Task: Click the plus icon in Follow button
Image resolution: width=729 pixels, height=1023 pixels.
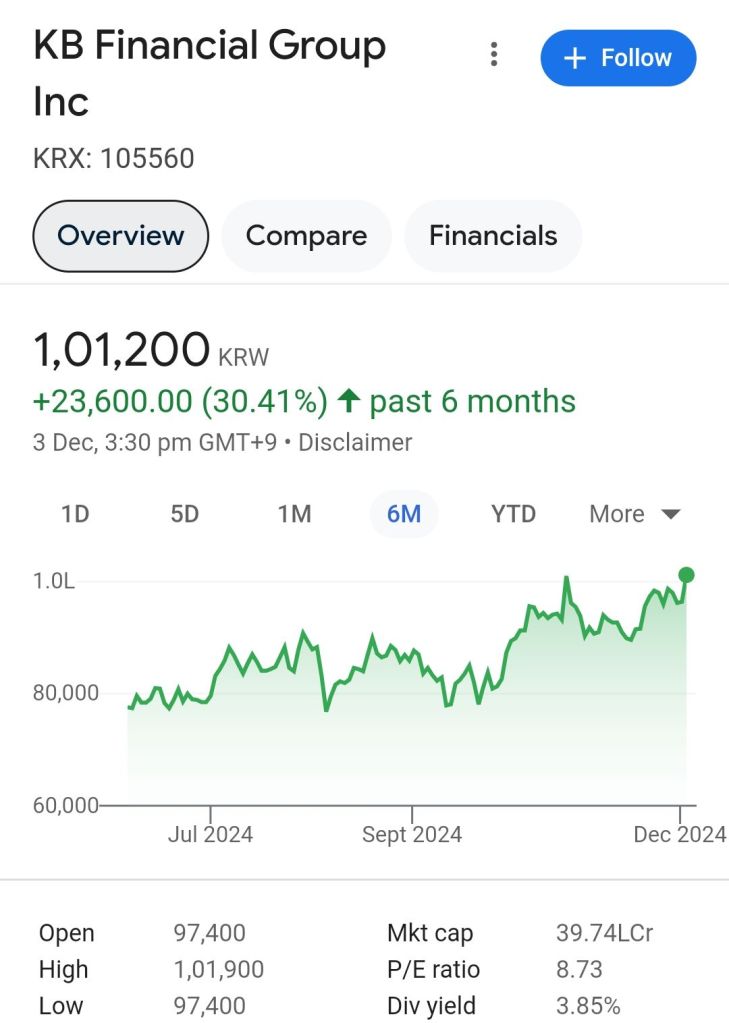Action: tap(574, 58)
